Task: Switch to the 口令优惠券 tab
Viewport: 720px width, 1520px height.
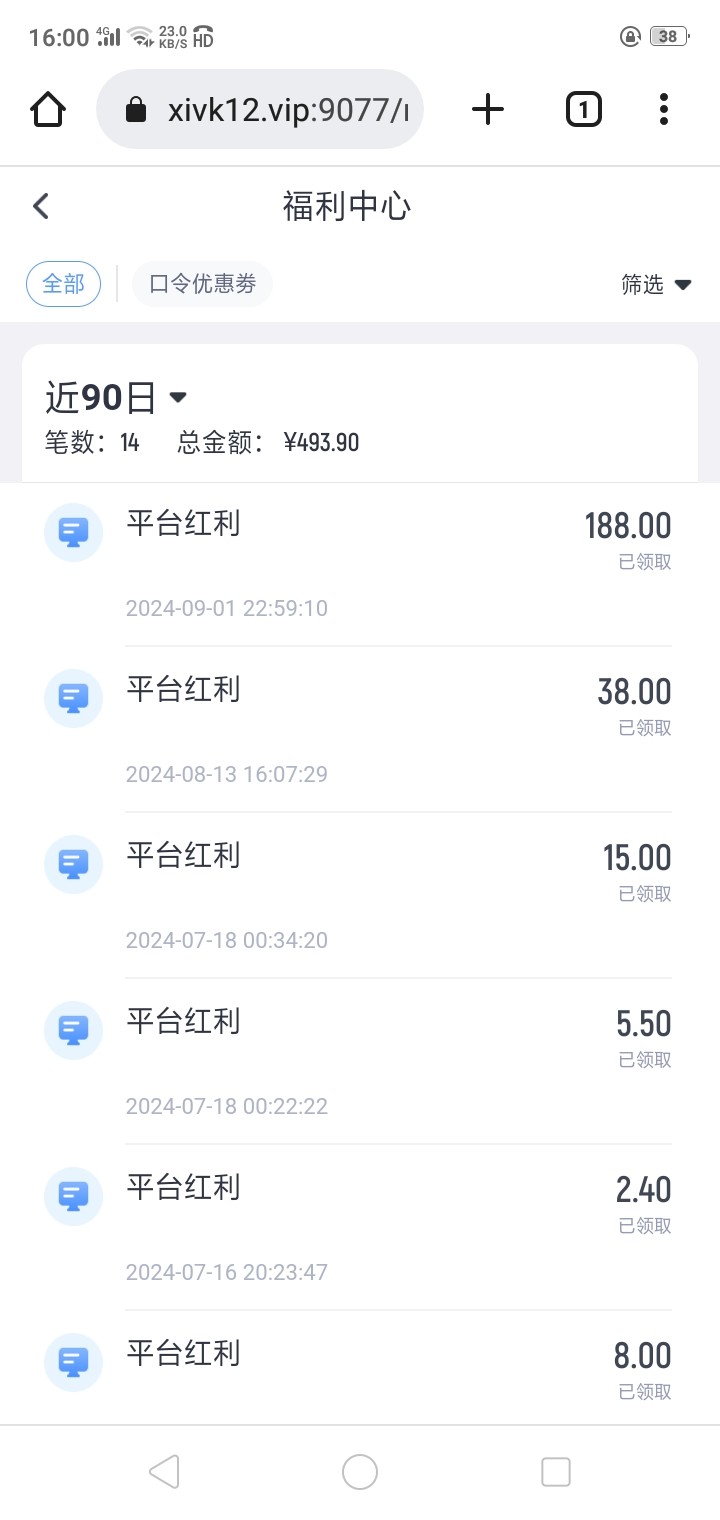Action: 202,284
